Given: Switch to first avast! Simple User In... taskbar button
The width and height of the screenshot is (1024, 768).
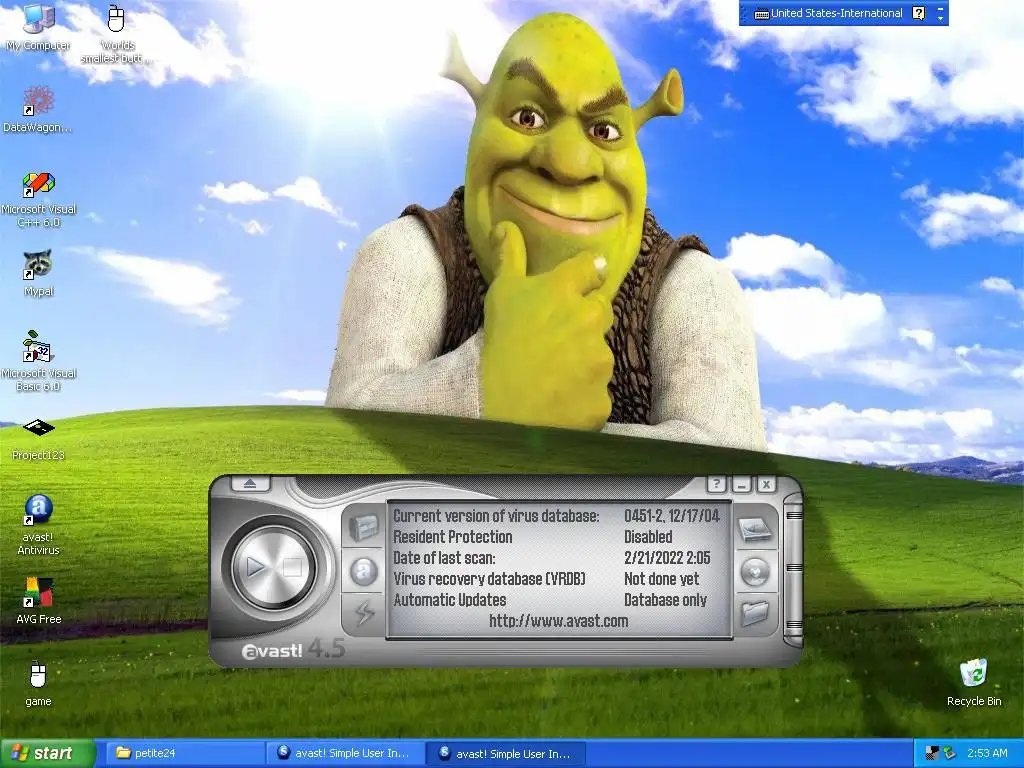Looking at the screenshot, I should 345,753.
